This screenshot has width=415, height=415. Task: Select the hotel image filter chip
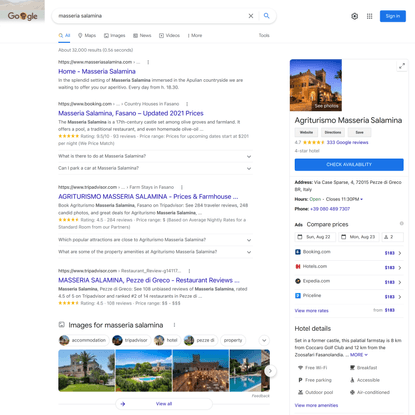pyautogui.click(x=167, y=340)
